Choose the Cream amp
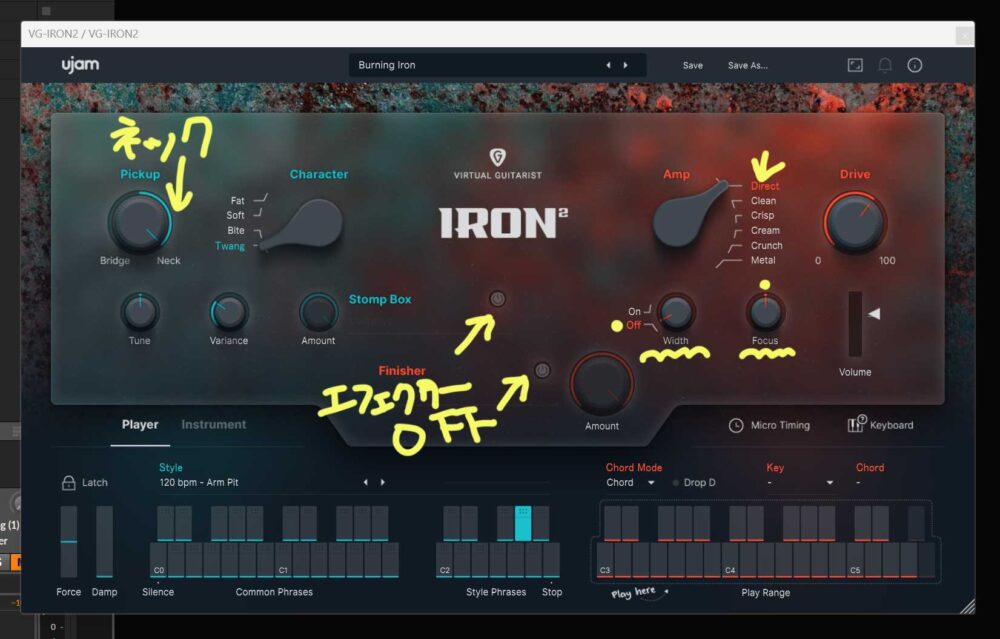This screenshot has width=1000, height=639. tap(765, 230)
